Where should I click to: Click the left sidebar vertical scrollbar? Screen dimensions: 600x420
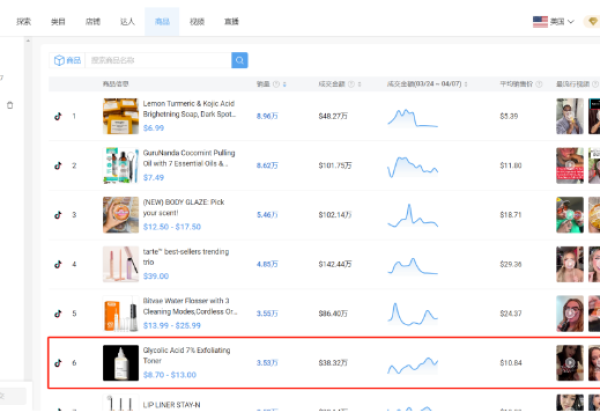(x=28, y=210)
